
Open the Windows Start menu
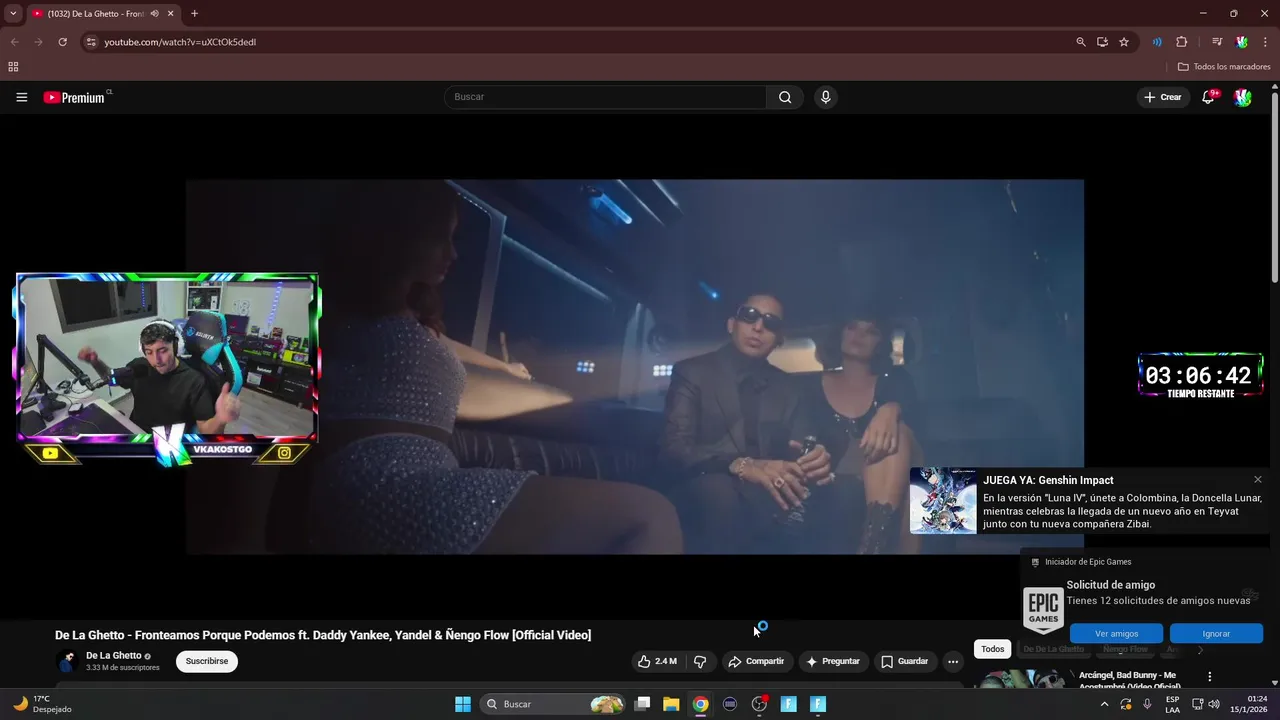pyautogui.click(x=463, y=704)
